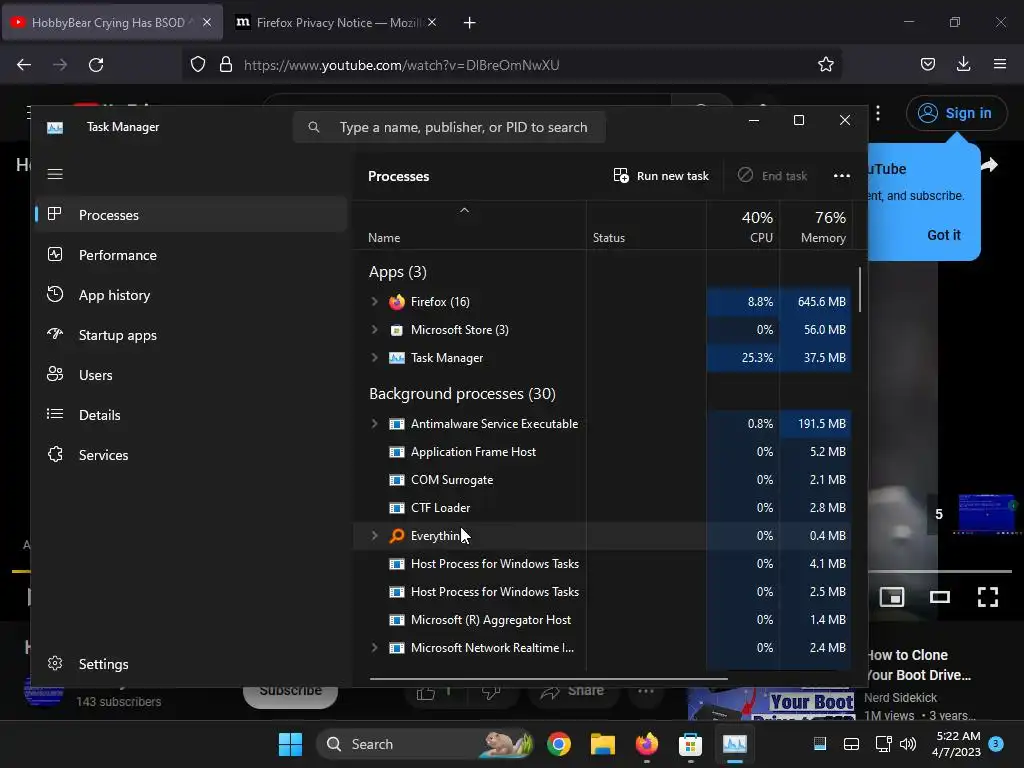Expand Microsoft Store (3) process group
Image resolution: width=1024 pixels, height=768 pixels.
374,329
